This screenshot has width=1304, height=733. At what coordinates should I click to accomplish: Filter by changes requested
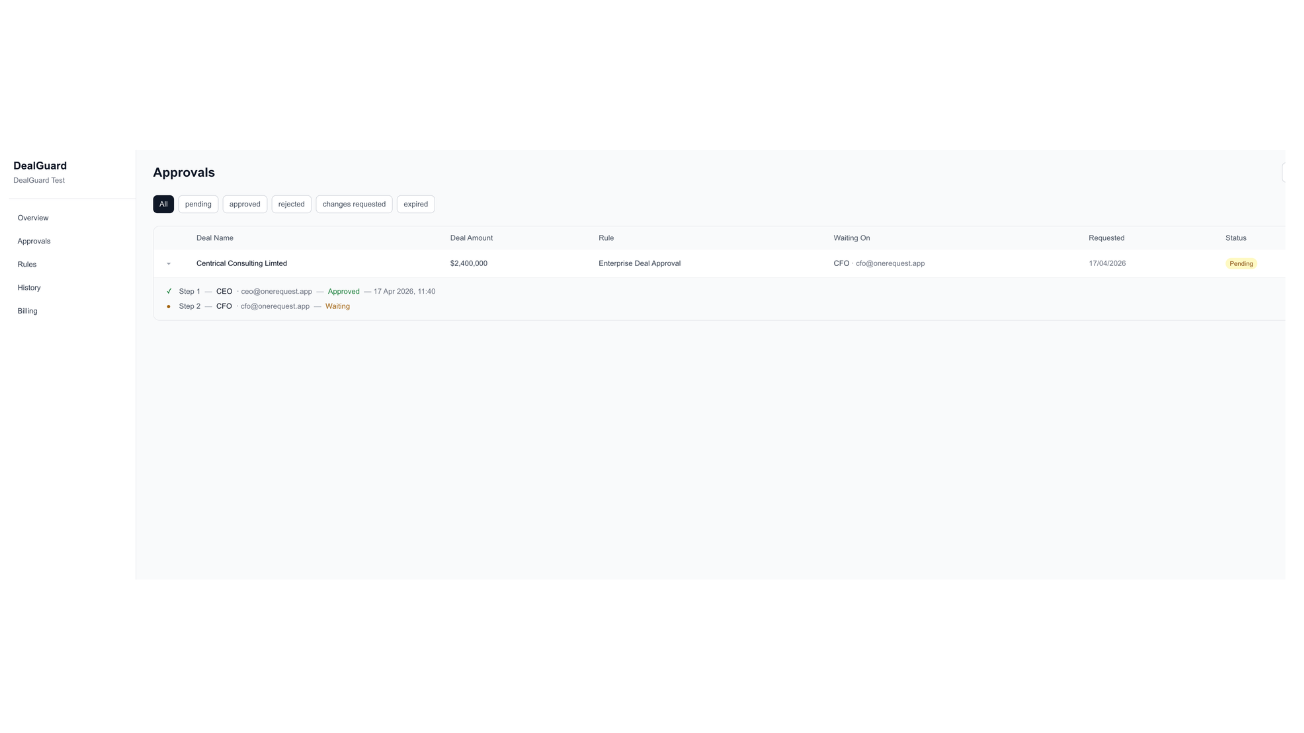click(354, 204)
